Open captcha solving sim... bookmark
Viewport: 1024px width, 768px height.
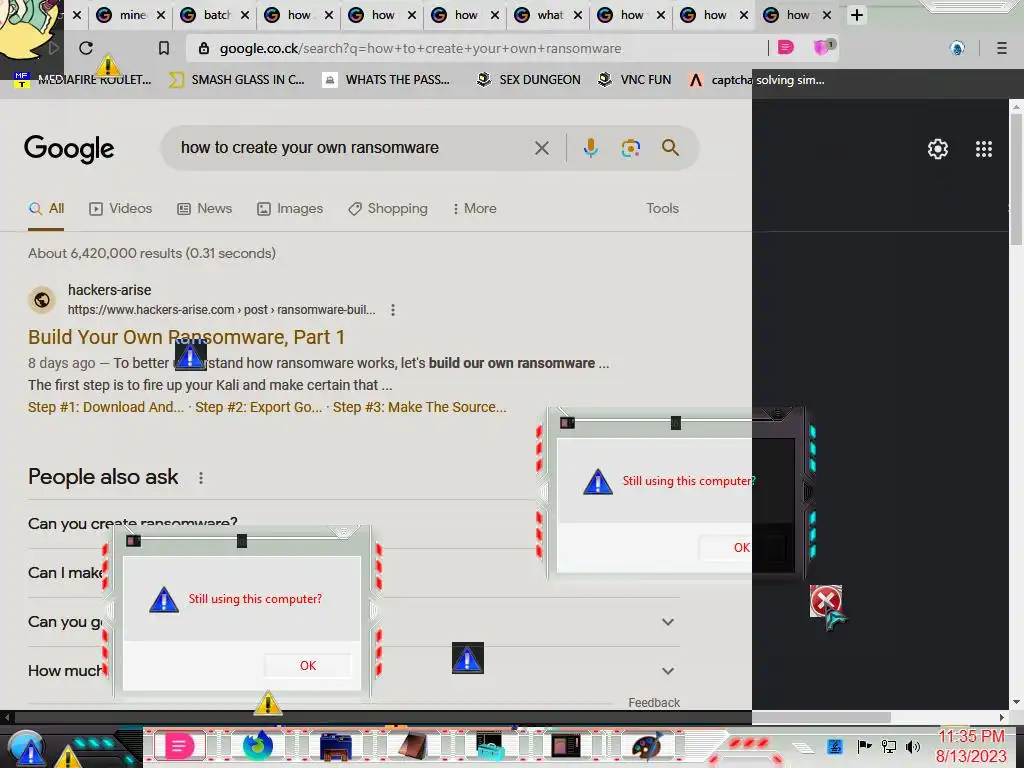757,80
